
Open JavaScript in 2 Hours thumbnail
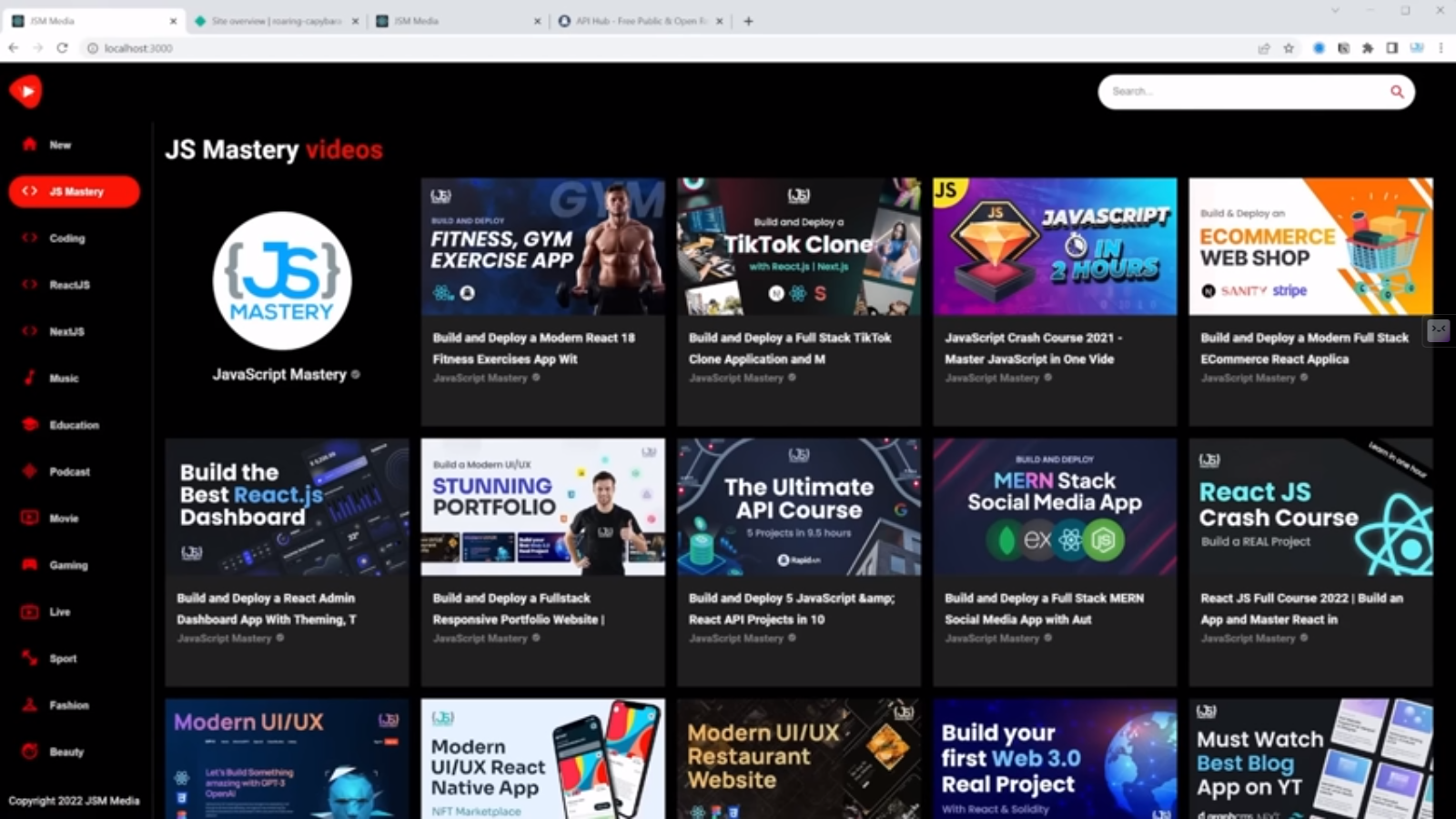pyautogui.click(x=1055, y=247)
